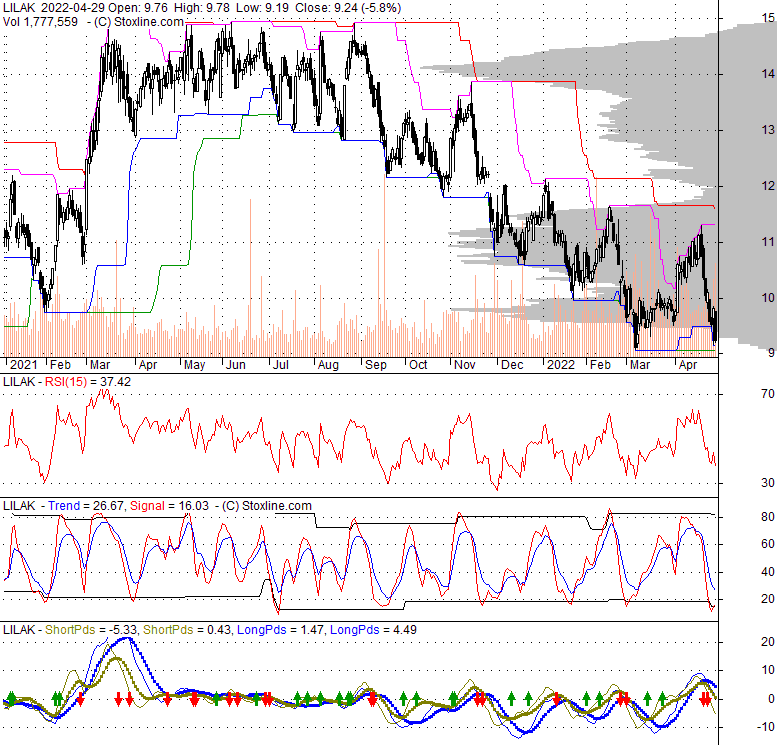
Task: Click the RSI value 37.42
Action: [115, 382]
